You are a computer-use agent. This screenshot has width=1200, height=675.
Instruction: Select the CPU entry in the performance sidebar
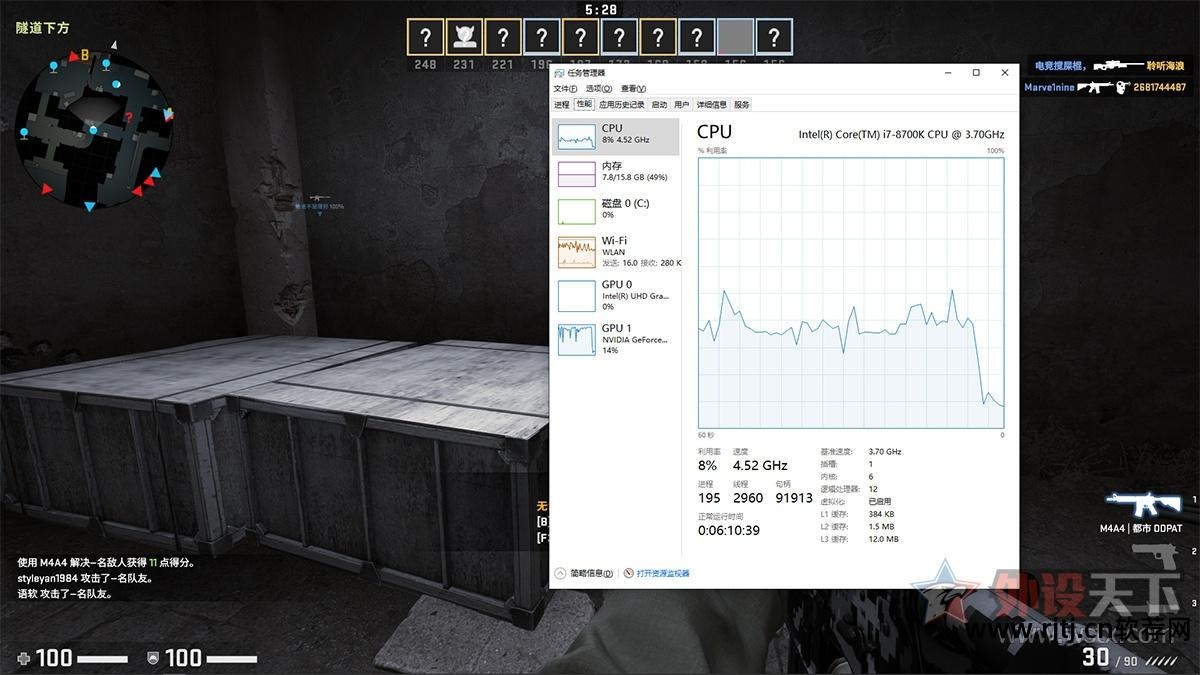616,136
